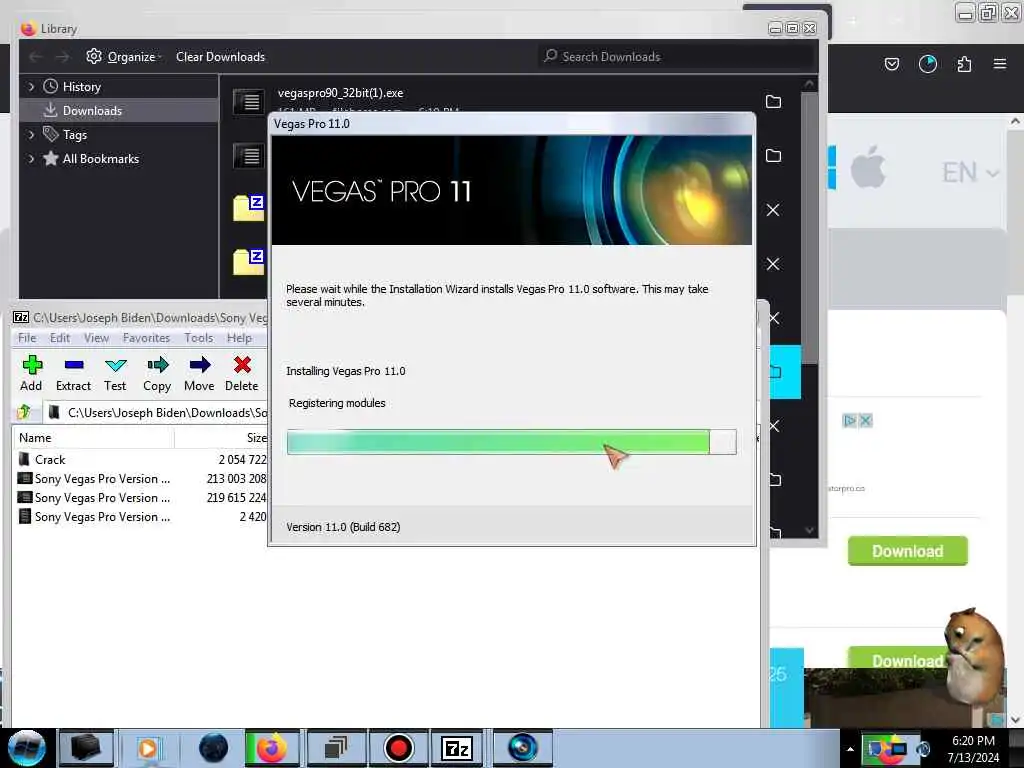Viewport: 1024px width, 768px height.
Task: Click the Windows Start orb
Action: 27,748
